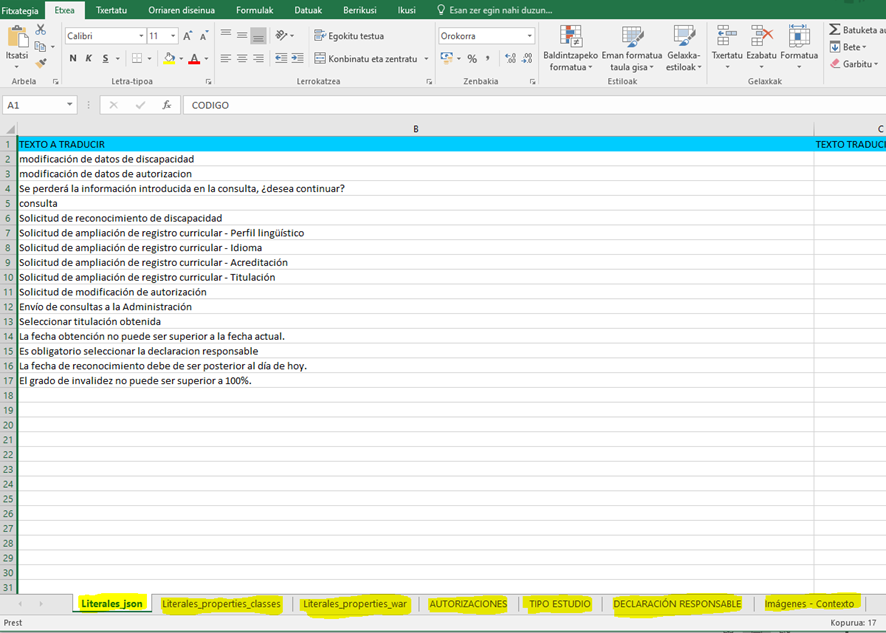This screenshot has height=633, width=886.
Task: Open the Name Box dropdown arrow
Action: pos(70,105)
